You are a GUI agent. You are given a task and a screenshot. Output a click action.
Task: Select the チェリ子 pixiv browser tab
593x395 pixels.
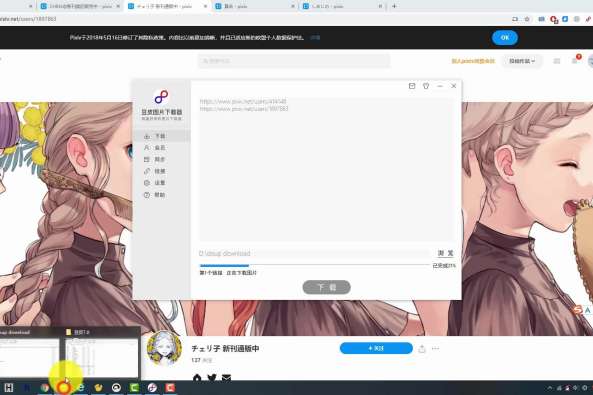(165, 6)
